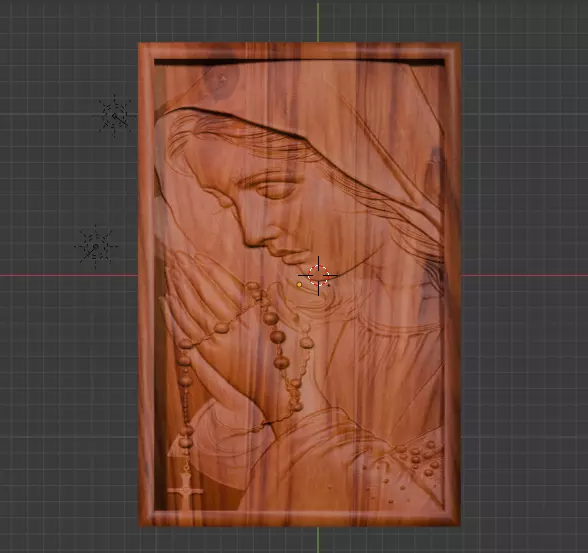Click the red-white 3D cursor crosshair
The image size is (588, 553).
[318, 276]
